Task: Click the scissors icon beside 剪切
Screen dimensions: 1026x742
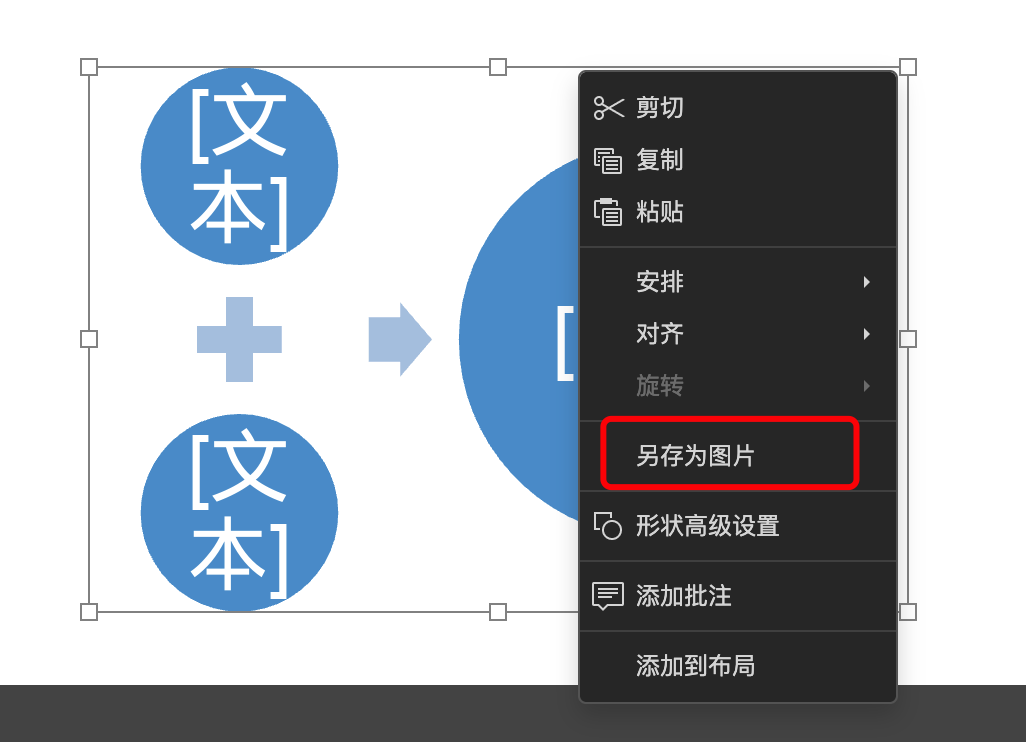Action: point(609,108)
